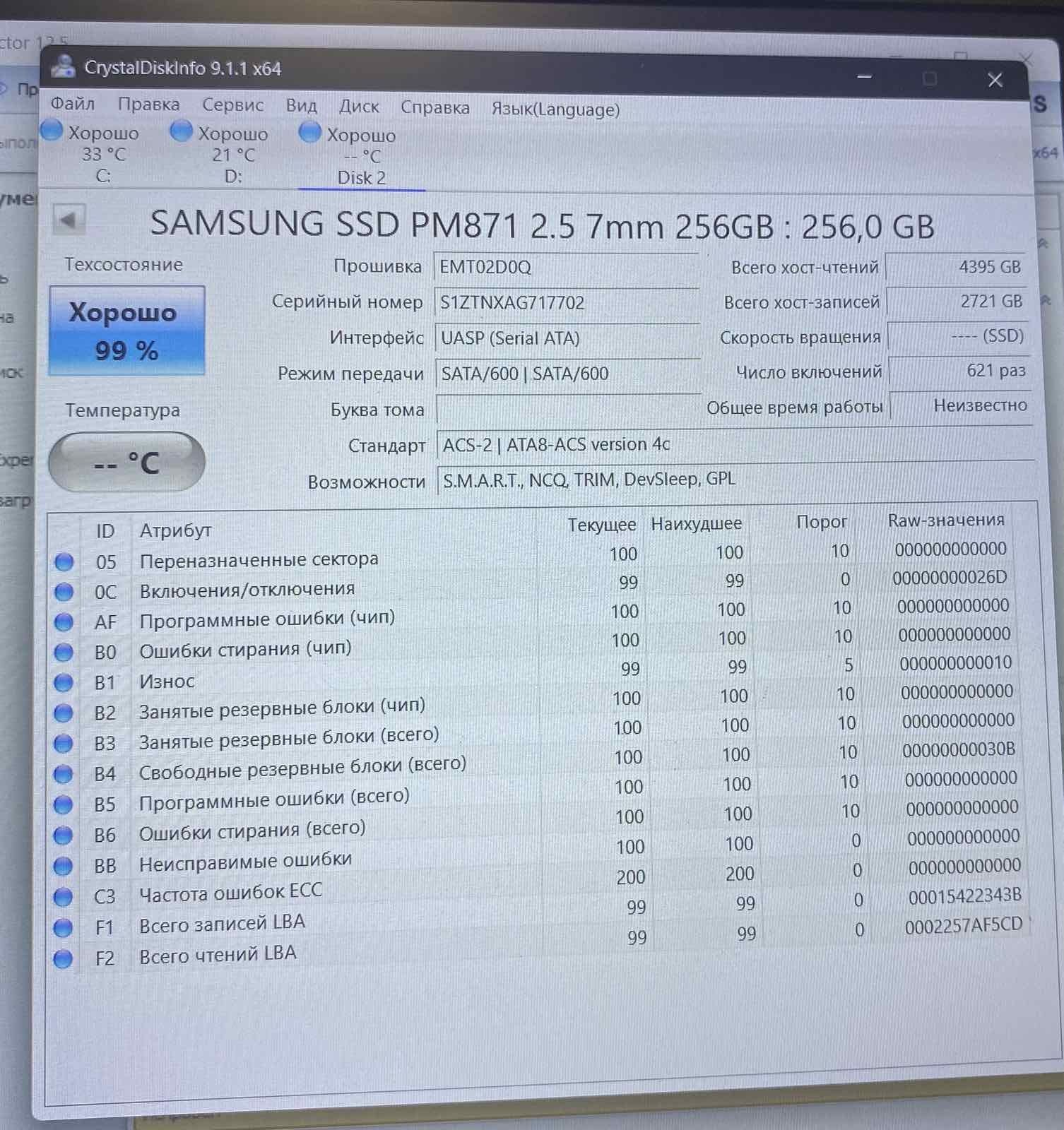Click the Возможности field with S.M.A.R.T., NCQ
1064x1130 pixels.
tap(735, 480)
